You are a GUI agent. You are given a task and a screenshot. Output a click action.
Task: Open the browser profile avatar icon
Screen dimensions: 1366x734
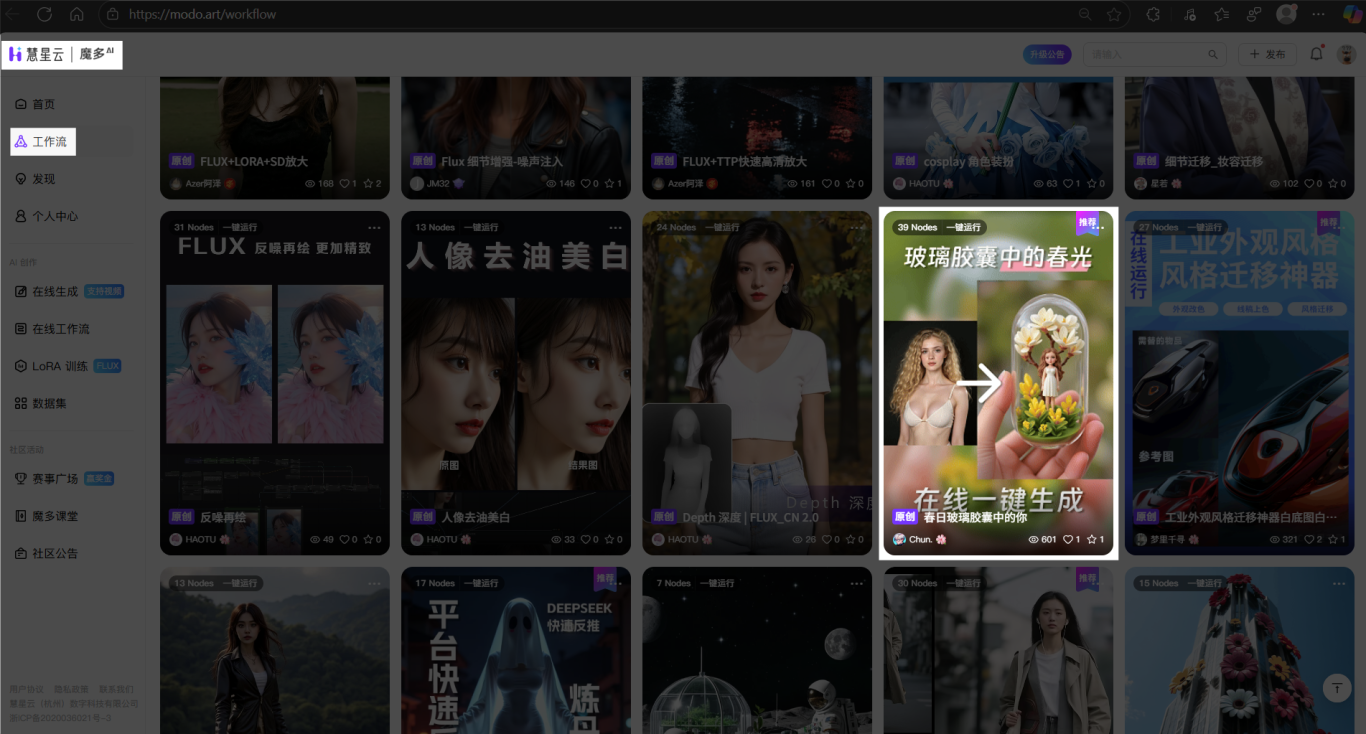tap(1286, 14)
